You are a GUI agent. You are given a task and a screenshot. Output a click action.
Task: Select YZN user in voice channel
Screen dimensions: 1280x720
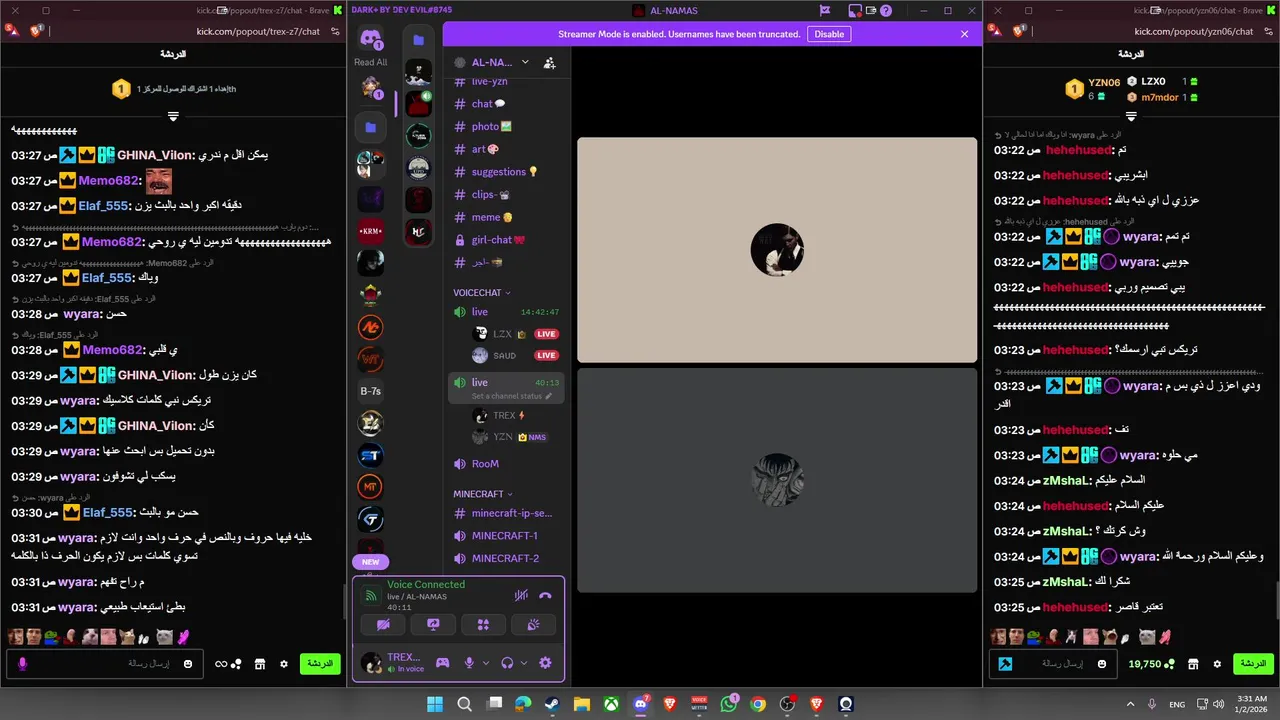coord(516,437)
